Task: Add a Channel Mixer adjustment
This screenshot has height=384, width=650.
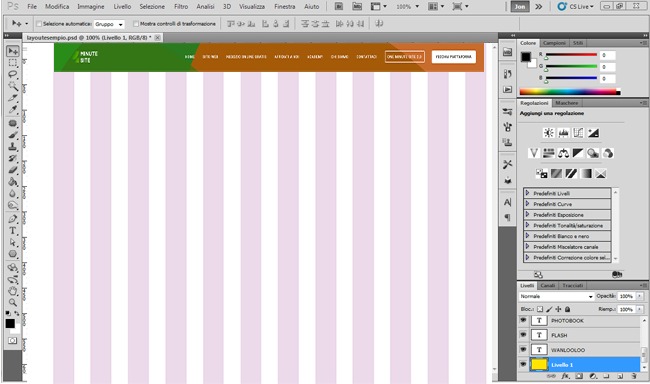Action: (x=608, y=153)
